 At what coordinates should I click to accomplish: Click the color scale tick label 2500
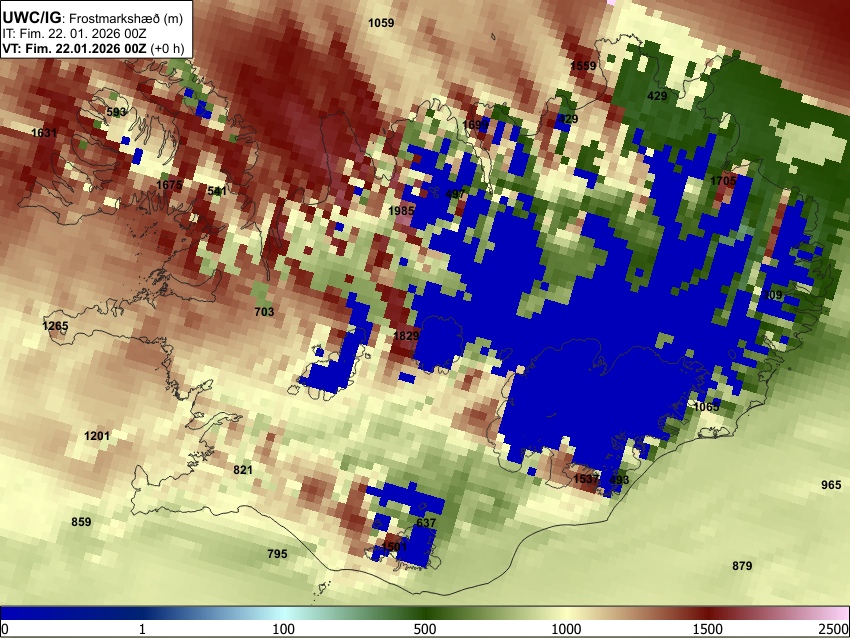(x=834, y=629)
